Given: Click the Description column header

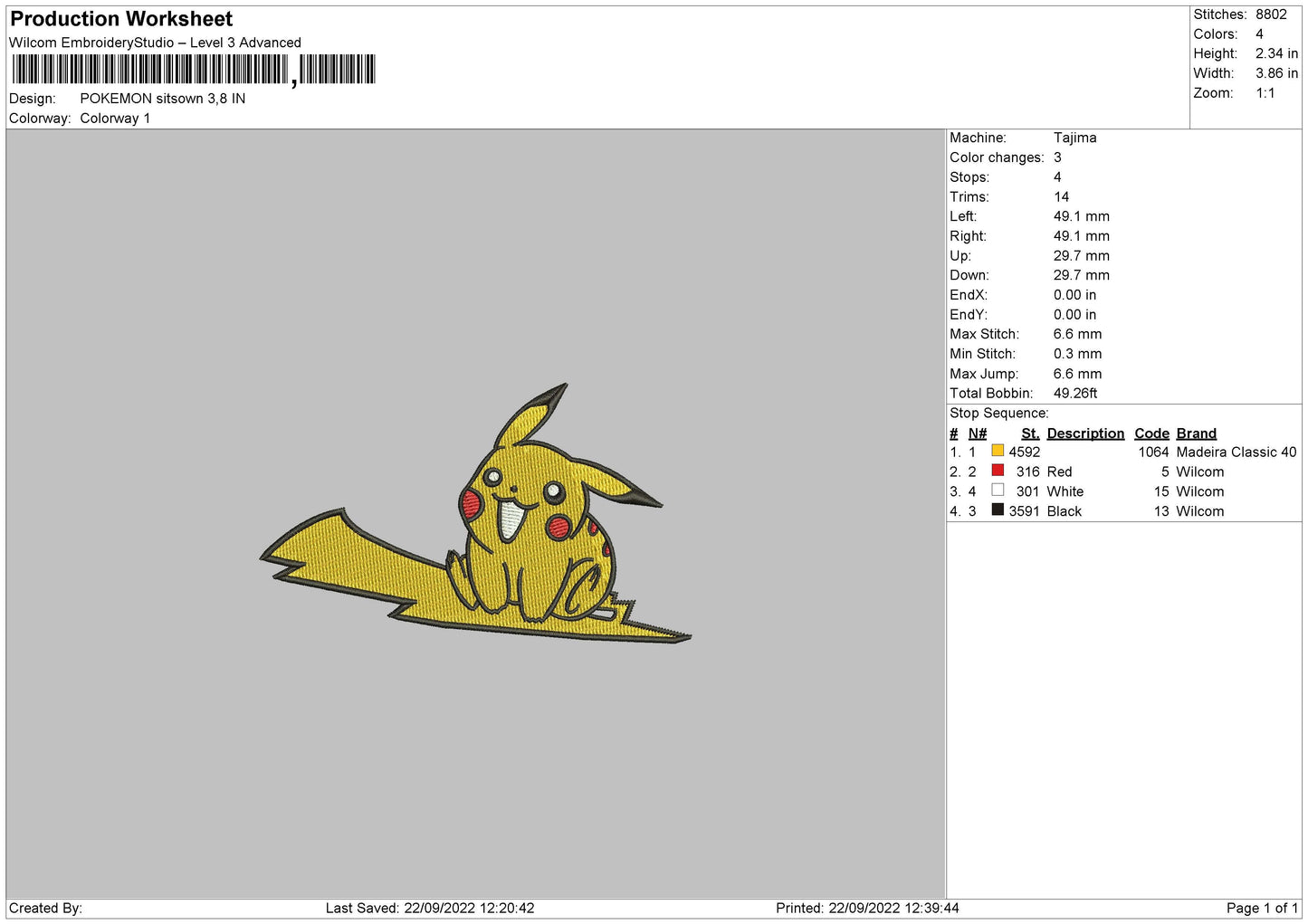Looking at the screenshot, I should tap(1085, 433).
